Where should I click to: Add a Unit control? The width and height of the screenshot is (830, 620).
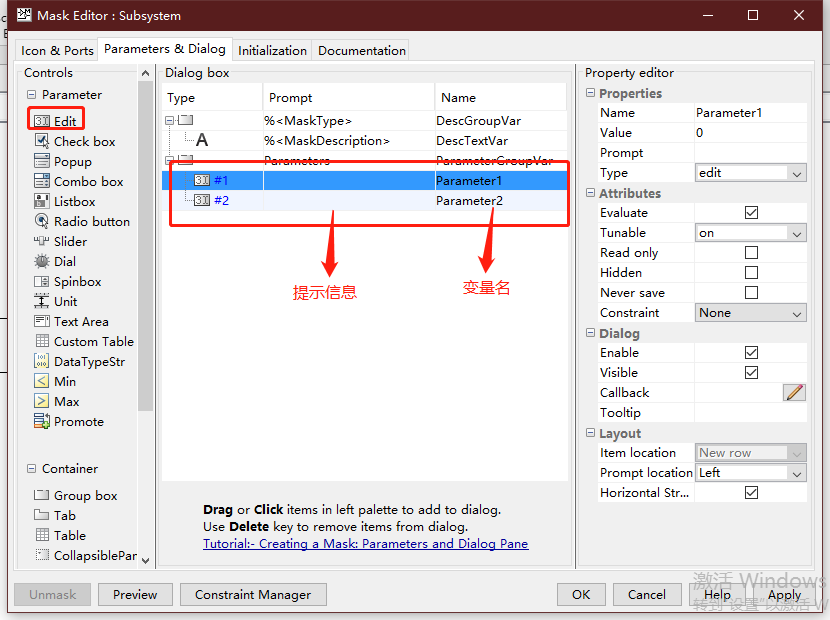tap(56, 302)
